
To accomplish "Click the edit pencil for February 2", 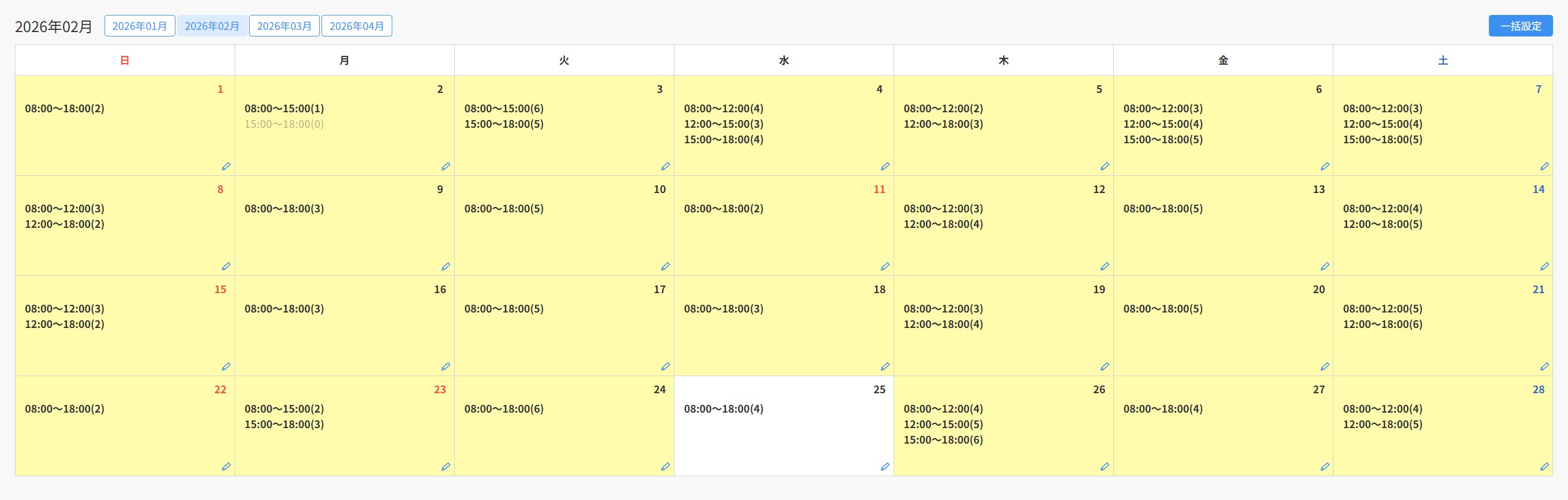I will 445,166.
